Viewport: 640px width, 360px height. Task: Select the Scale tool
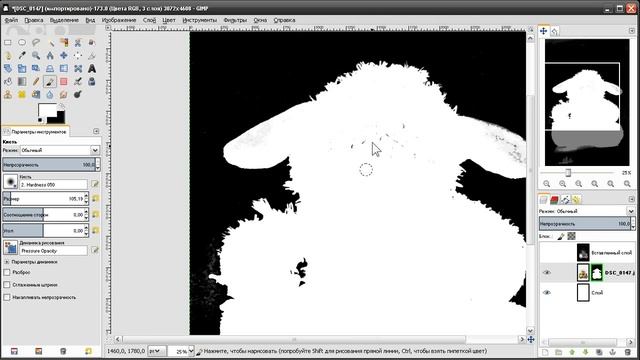(22, 69)
